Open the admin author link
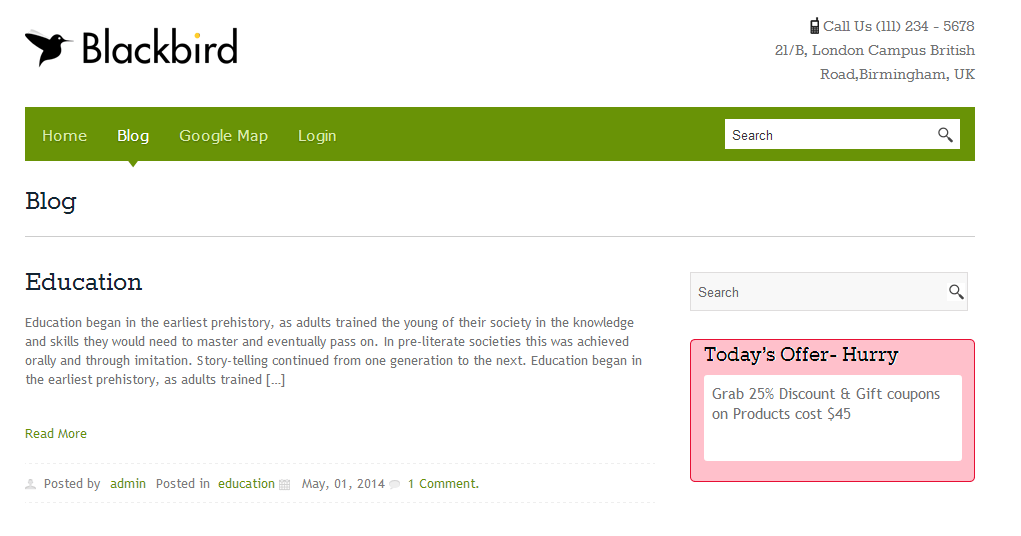1021x536 pixels. pyautogui.click(x=128, y=483)
